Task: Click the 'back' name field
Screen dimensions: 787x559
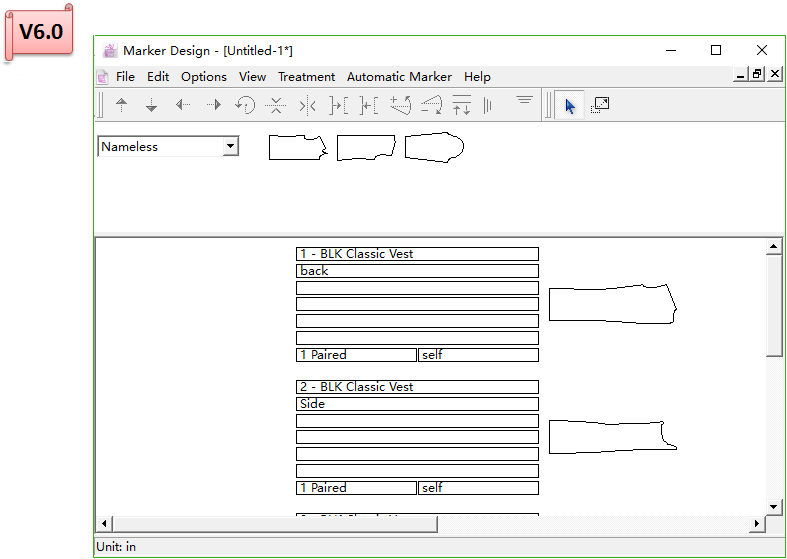Action: pyautogui.click(x=417, y=271)
